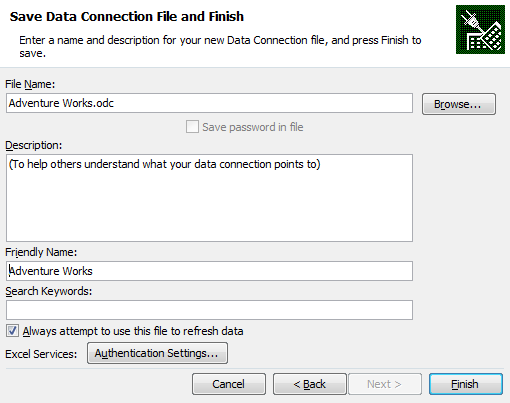Open Authentication Settings for Excel Services
Image resolution: width=510 pixels, height=403 pixels.
pos(157,353)
